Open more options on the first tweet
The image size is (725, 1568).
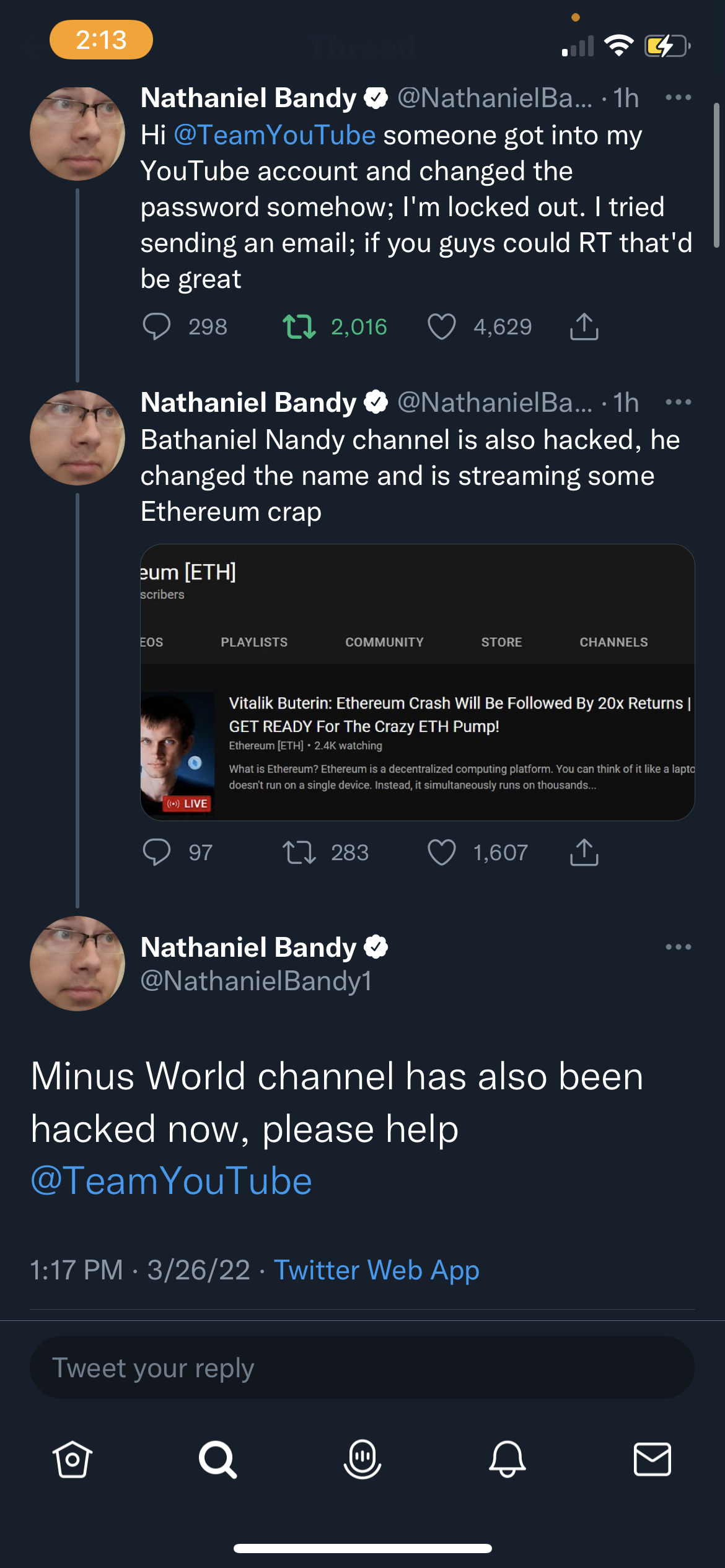coord(679,97)
